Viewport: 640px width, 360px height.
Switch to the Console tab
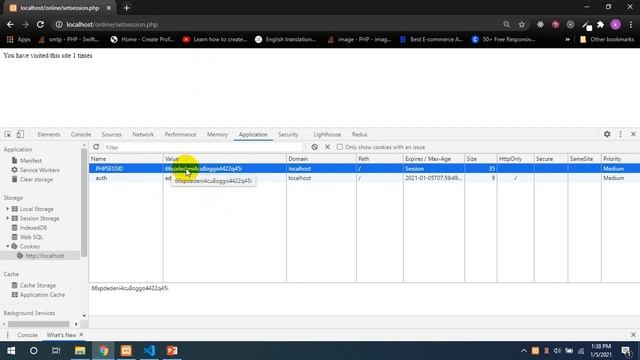[x=81, y=134]
